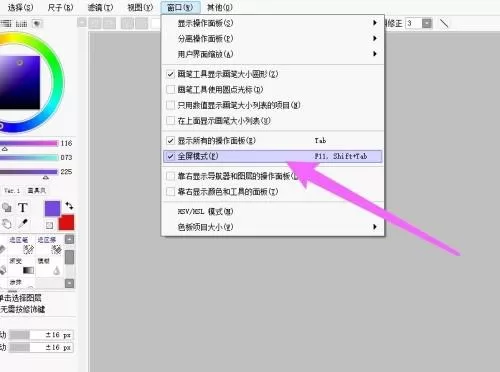Click the 无需按修饰键 option text
500x372 pixels.
tap(22, 309)
